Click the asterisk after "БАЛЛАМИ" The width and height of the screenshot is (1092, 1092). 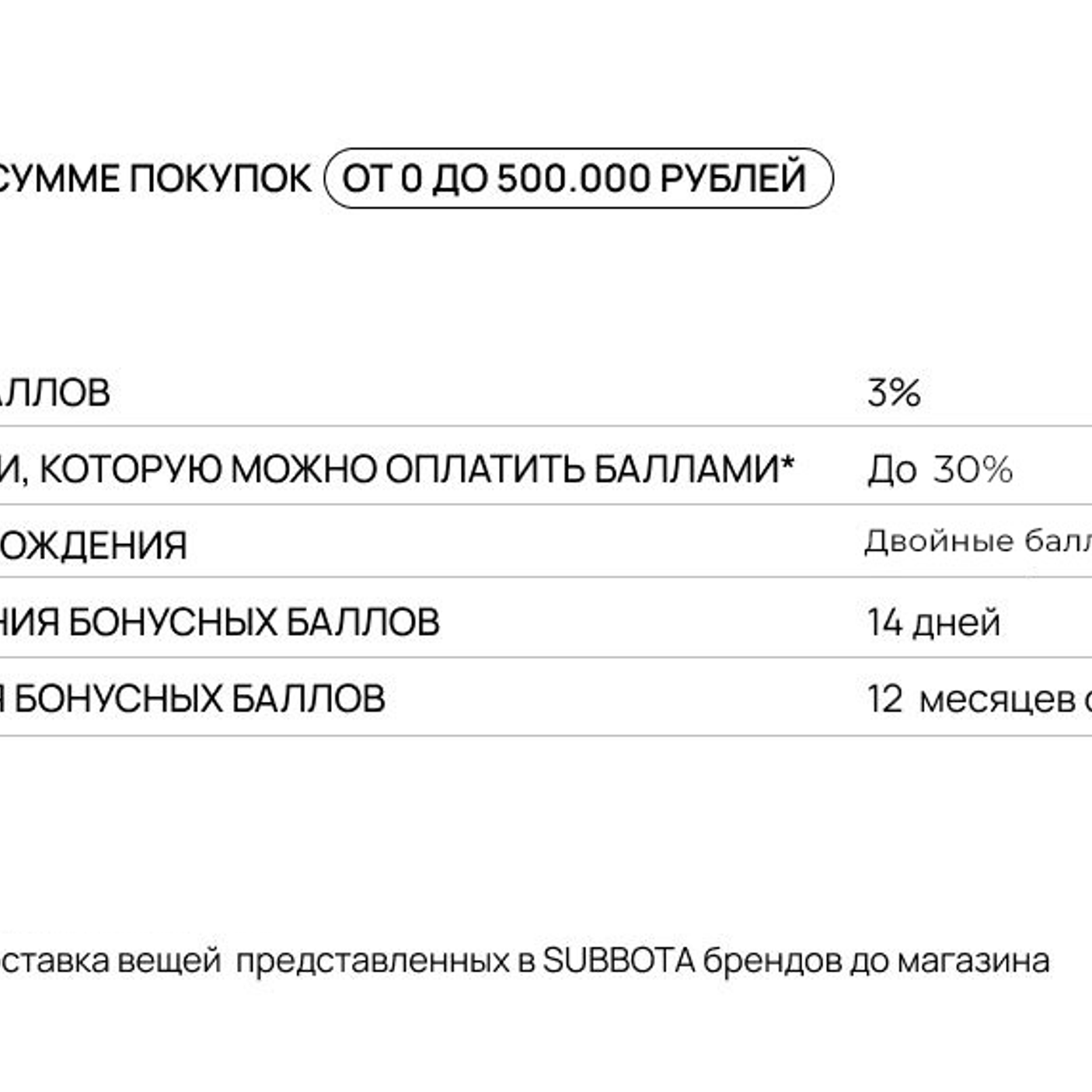787,464
